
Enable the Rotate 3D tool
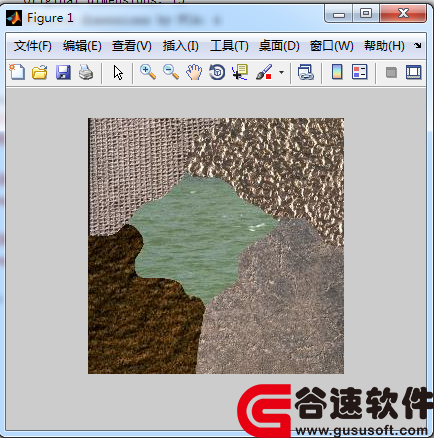[217, 72]
